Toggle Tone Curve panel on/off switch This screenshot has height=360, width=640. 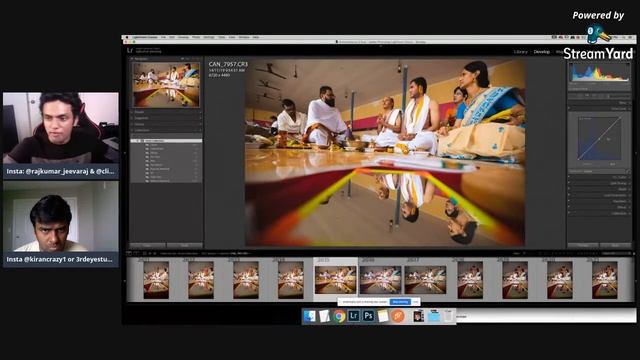click(x=570, y=109)
